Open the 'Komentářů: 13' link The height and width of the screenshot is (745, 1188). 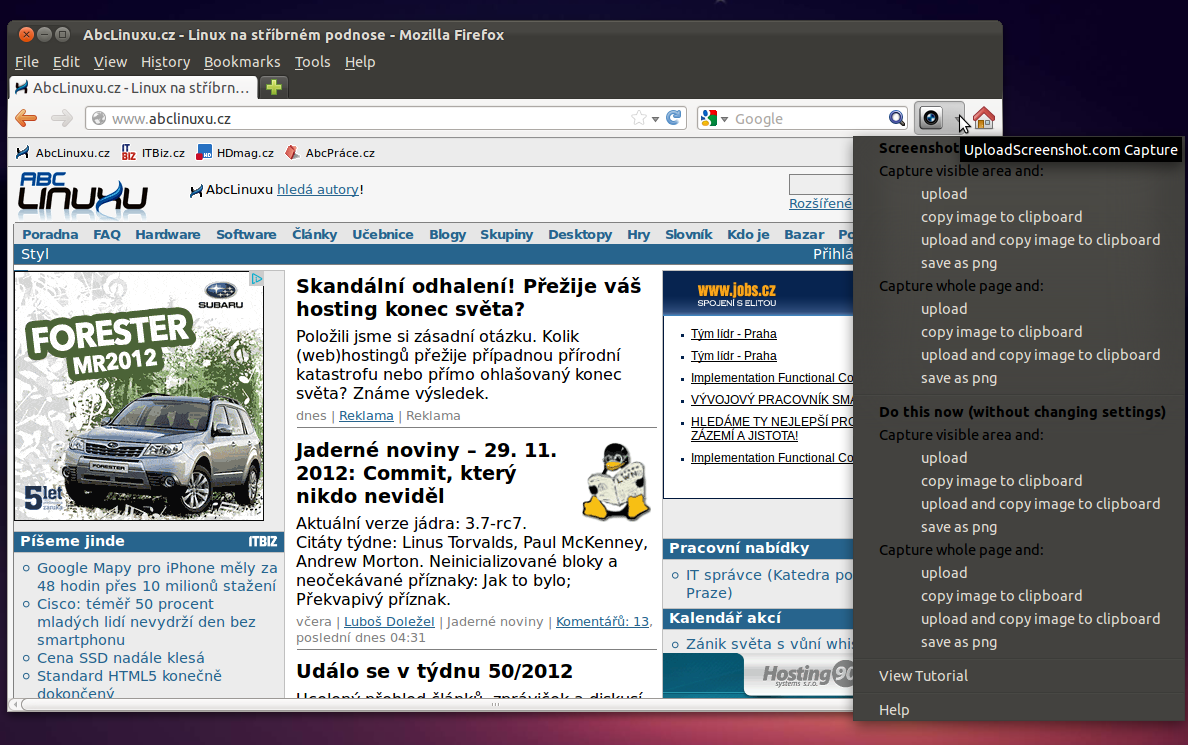[602, 621]
